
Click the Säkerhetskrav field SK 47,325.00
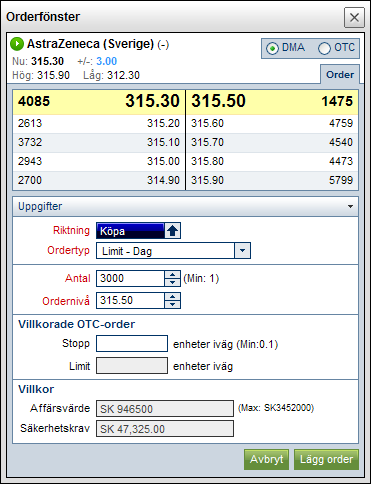[x=165, y=429]
